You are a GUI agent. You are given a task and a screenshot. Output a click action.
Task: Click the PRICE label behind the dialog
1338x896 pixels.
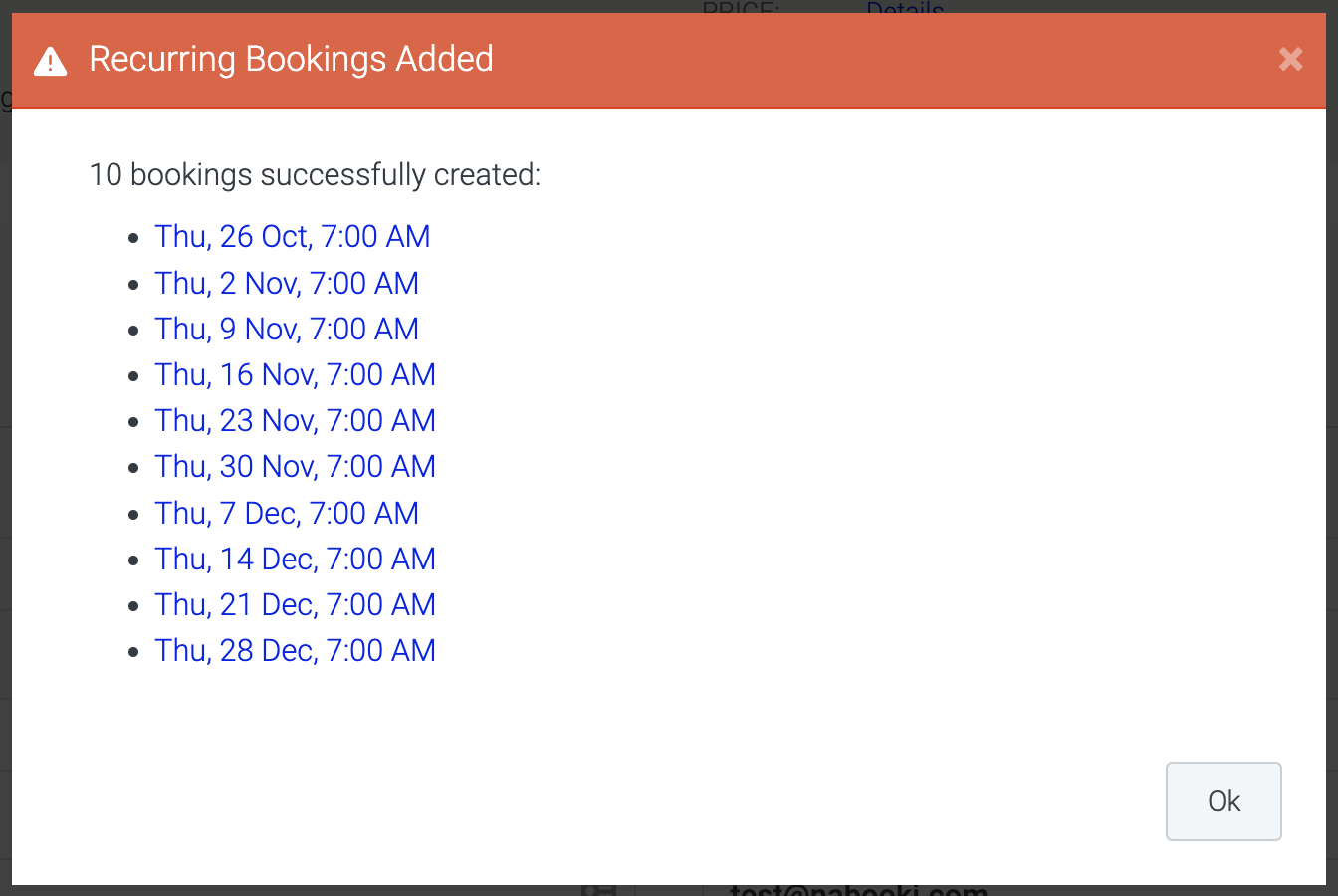click(741, 8)
